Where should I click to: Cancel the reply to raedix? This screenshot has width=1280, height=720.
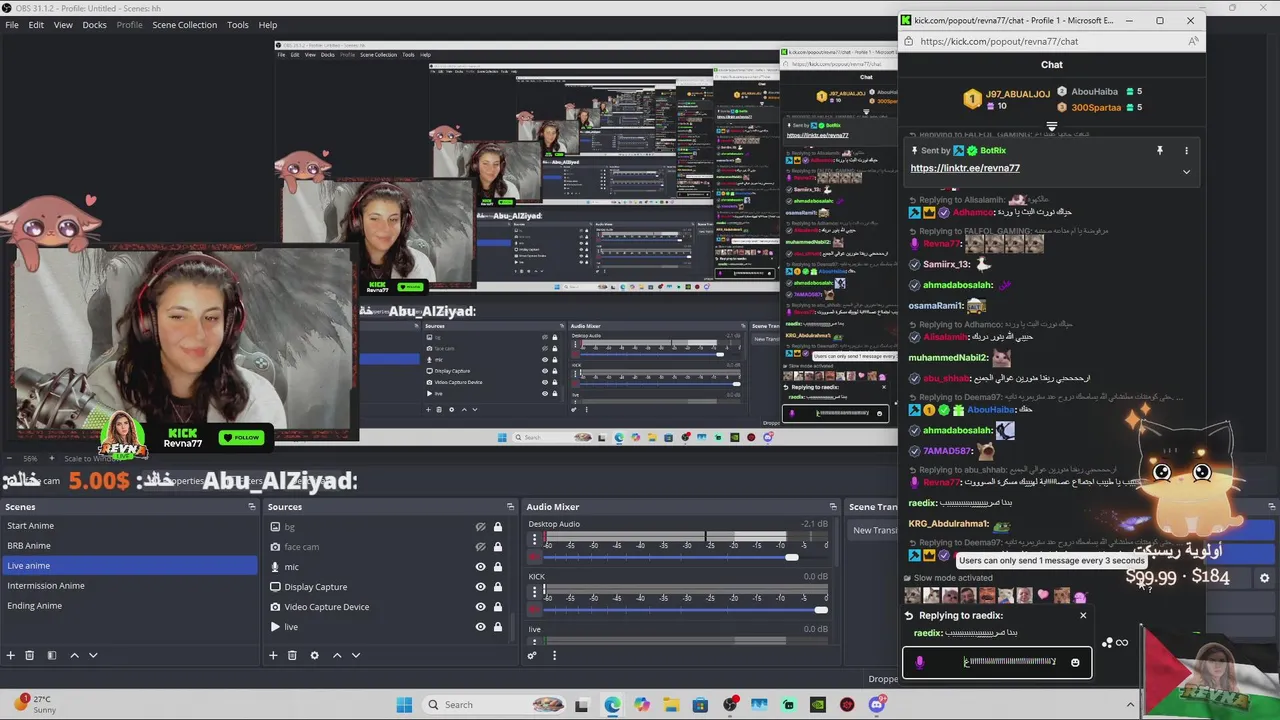click(1083, 615)
